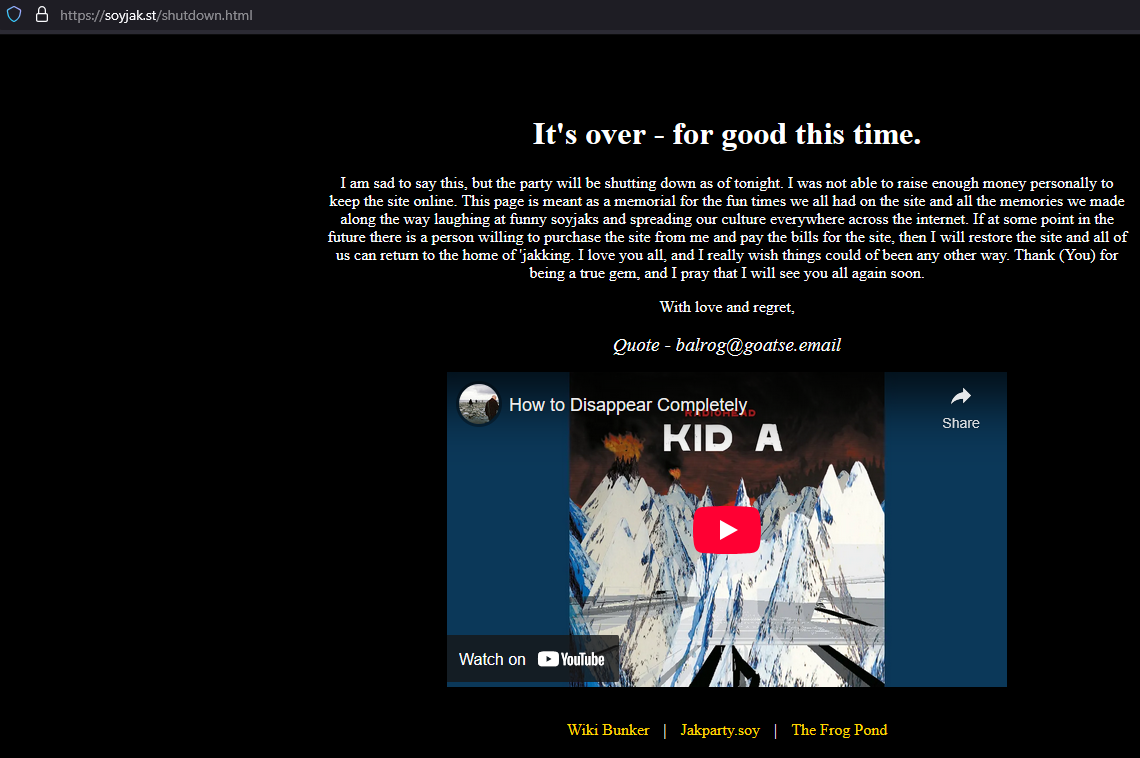Image resolution: width=1140 pixels, height=758 pixels.
Task: Click separator between Wiki Bunker and Jakparty.soy
Action: 665,730
